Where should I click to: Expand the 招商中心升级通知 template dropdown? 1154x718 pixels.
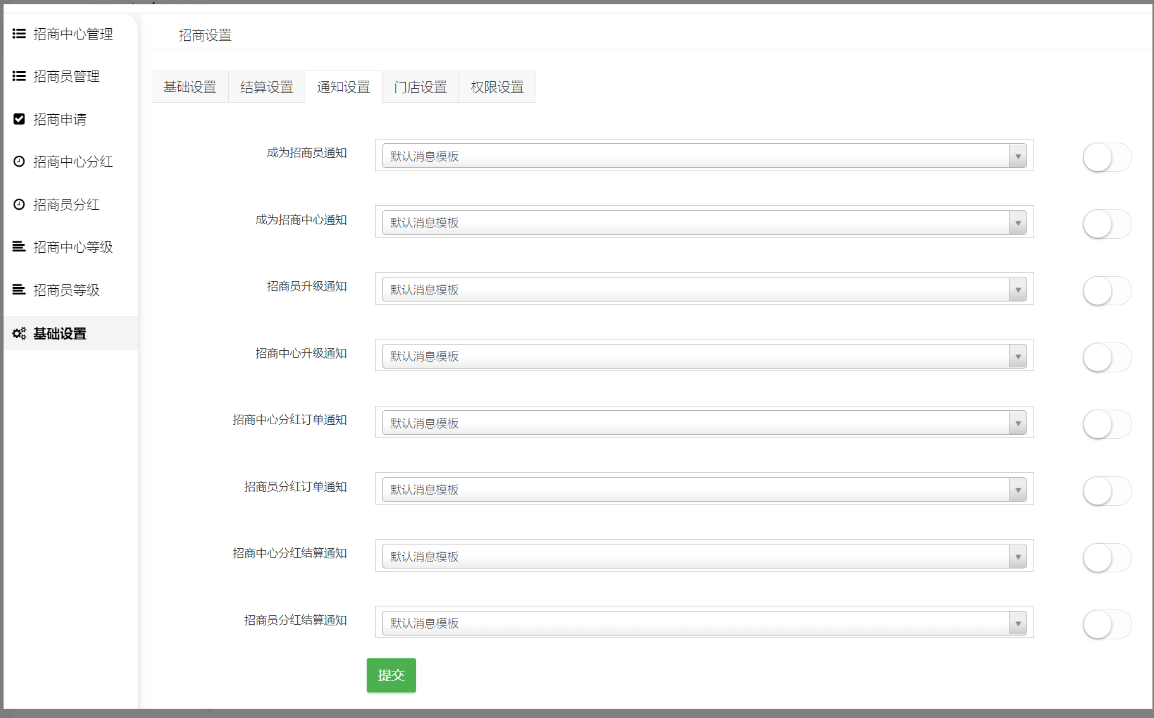[704, 356]
